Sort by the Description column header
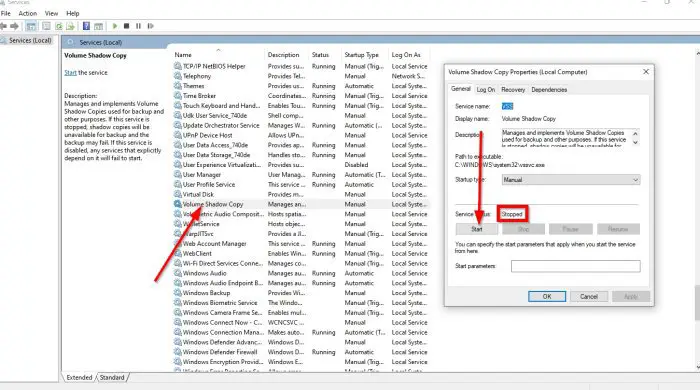 (x=287, y=54)
